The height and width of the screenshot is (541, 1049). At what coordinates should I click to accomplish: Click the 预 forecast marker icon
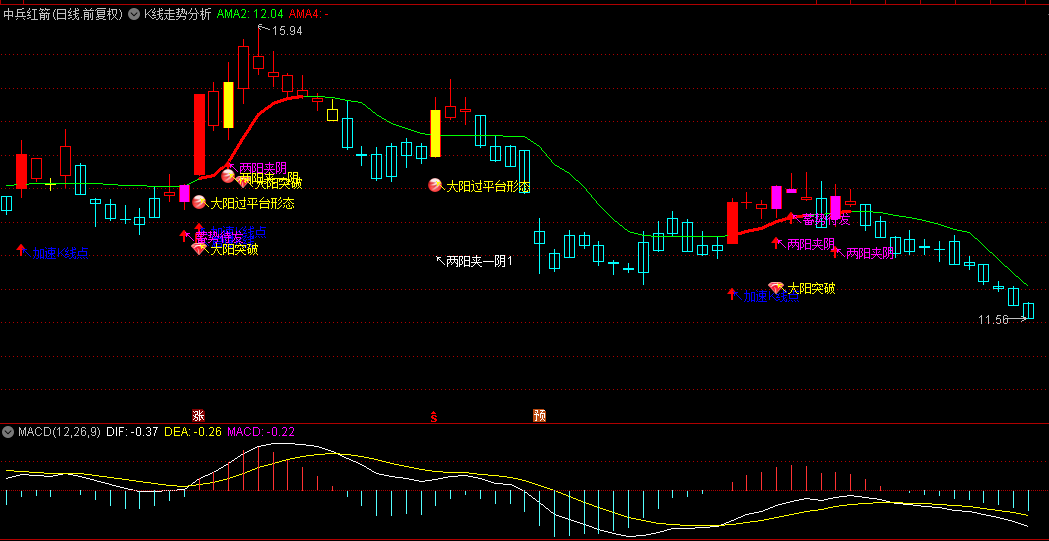(x=539, y=415)
